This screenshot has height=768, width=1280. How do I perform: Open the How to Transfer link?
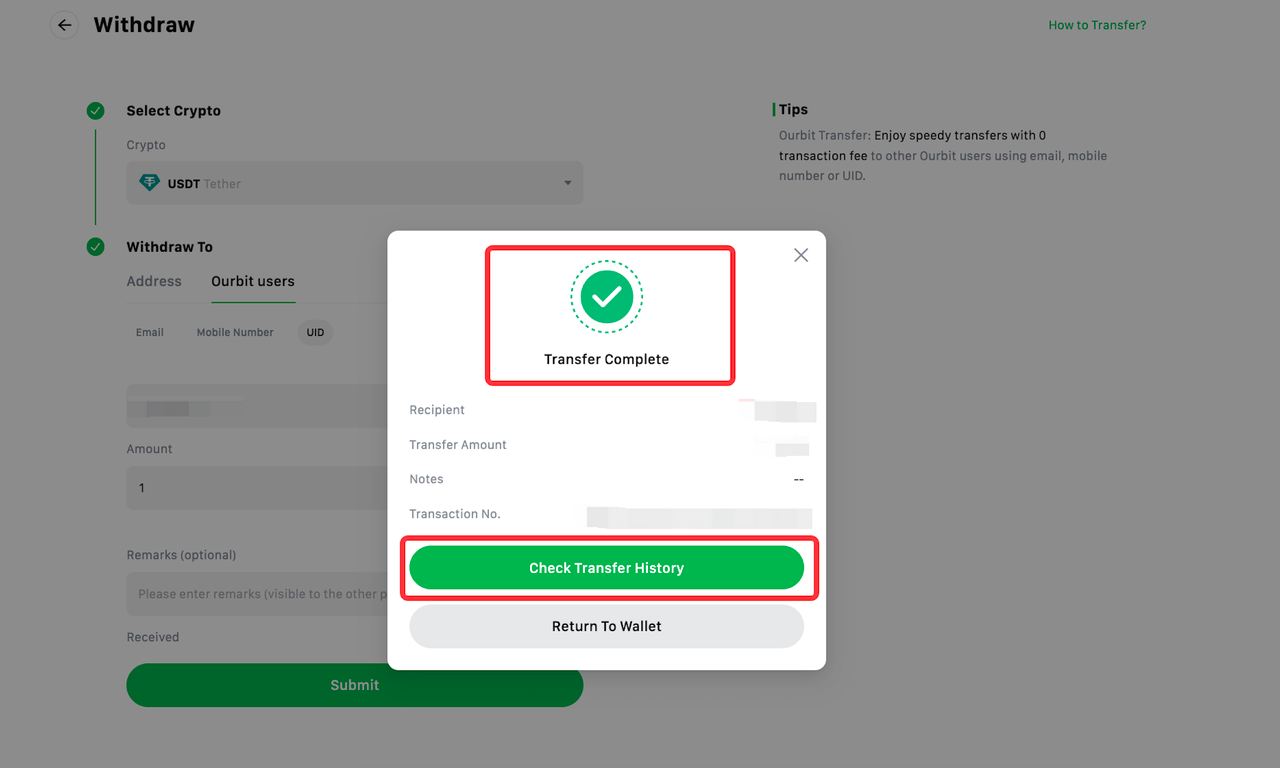coord(1097,25)
